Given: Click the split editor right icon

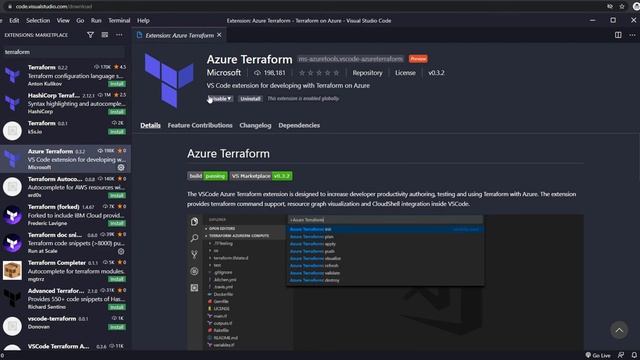Looking at the screenshot, I should [618, 35].
